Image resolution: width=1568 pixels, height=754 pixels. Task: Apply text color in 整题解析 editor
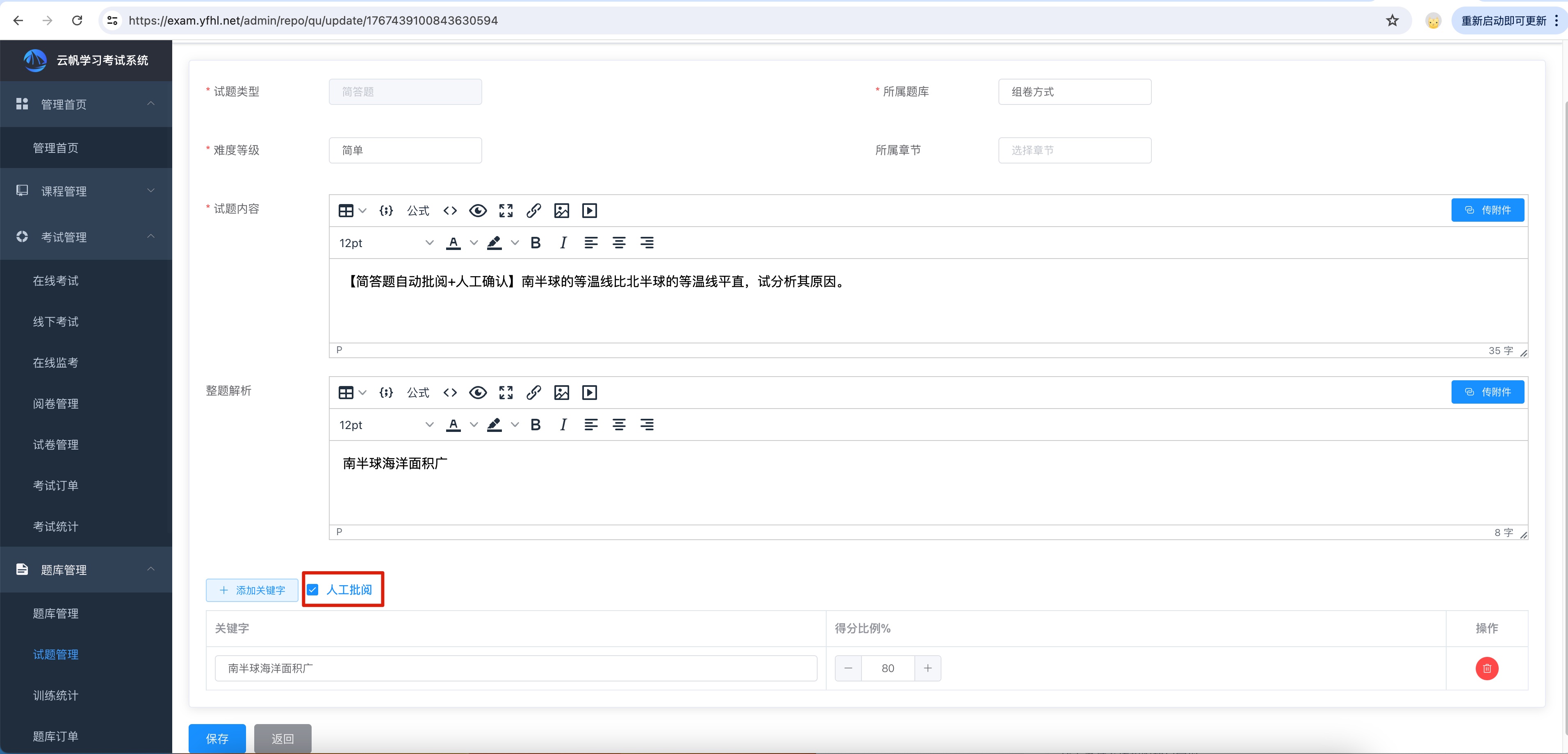tap(454, 425)
